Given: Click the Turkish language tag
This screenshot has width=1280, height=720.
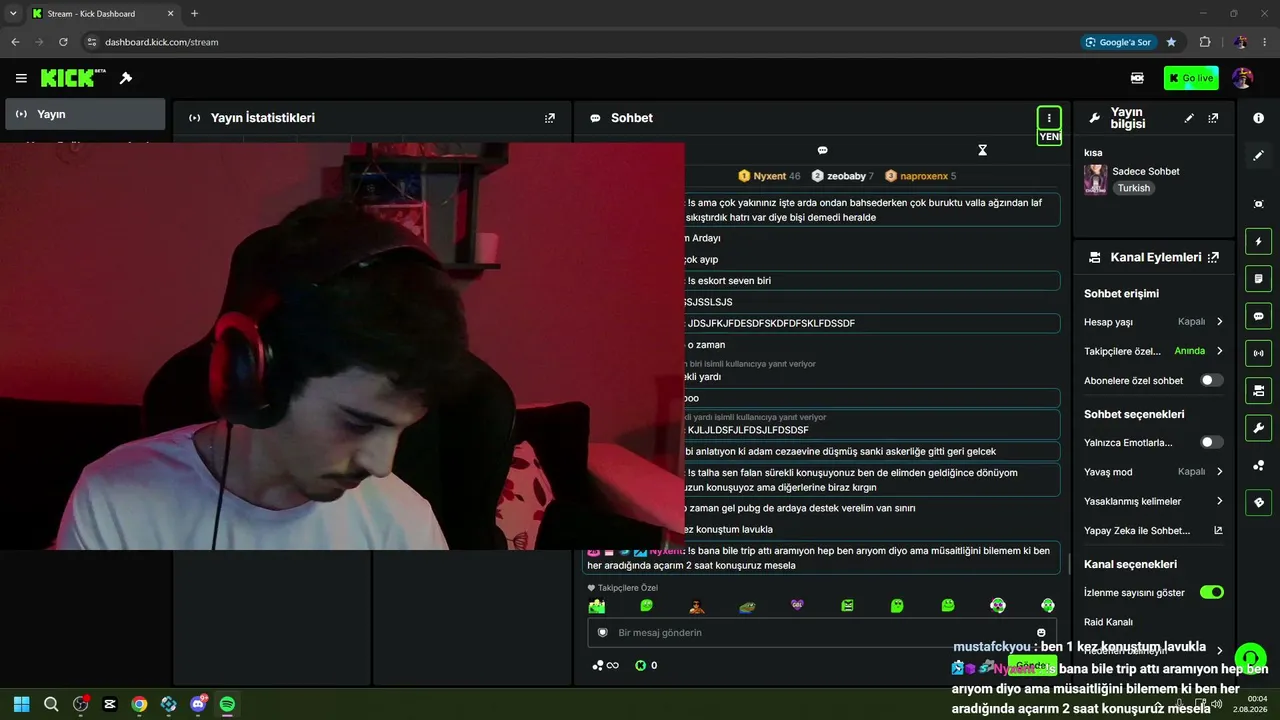Looking at the screenshot, I should [1134, 188].
